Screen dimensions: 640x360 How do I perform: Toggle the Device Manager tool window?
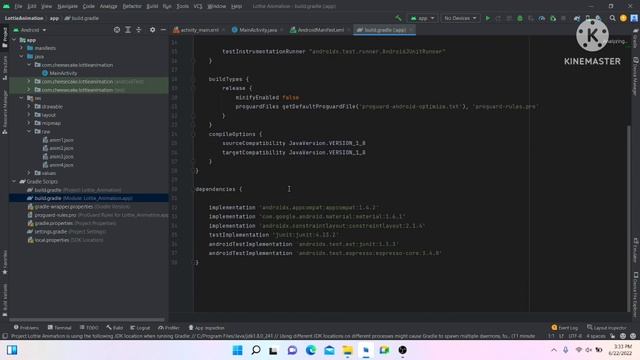pos(636,76)
